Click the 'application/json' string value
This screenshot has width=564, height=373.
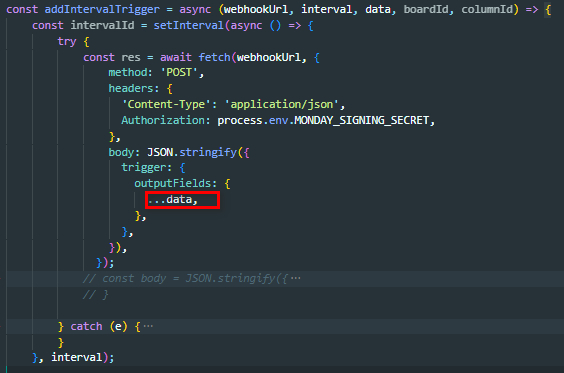(x=282, y=104)
